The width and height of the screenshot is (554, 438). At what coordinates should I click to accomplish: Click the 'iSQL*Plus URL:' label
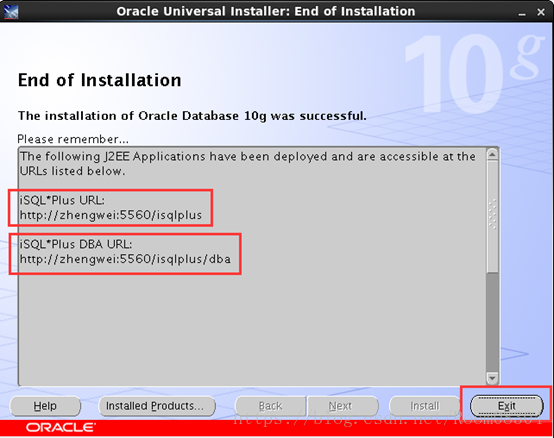coord(62,200)
